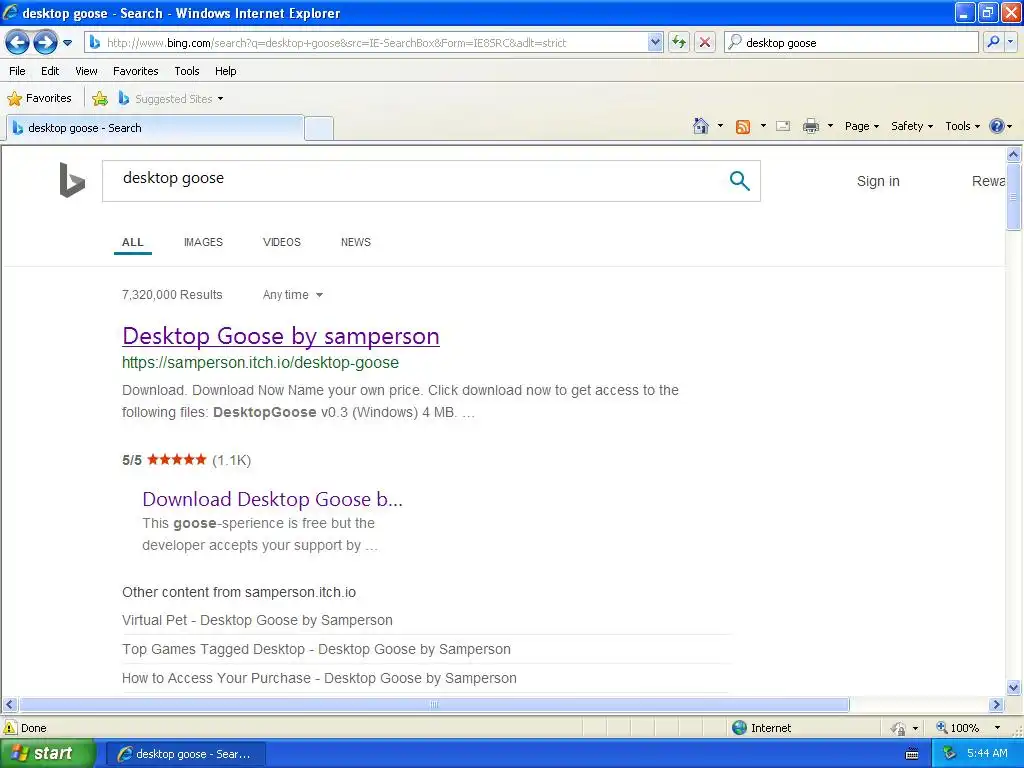Screen dimensions: 1024x768
Task: Expand Home button dropdown arrow
Action: coord(720,126)
